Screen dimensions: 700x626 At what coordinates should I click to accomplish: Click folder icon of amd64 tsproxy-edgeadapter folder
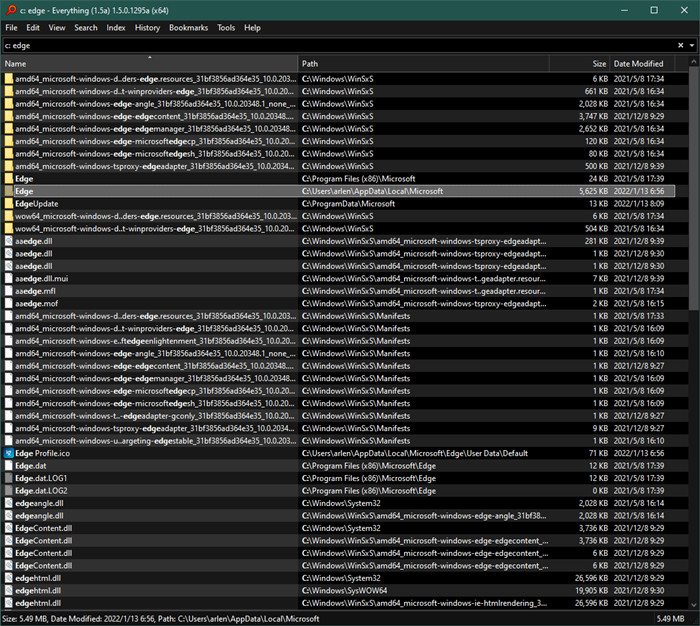(x=9, y=166)
